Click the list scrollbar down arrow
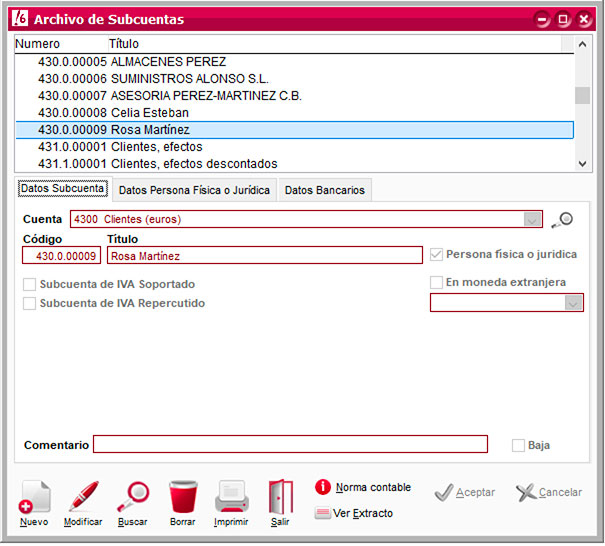 pos(583,164)
